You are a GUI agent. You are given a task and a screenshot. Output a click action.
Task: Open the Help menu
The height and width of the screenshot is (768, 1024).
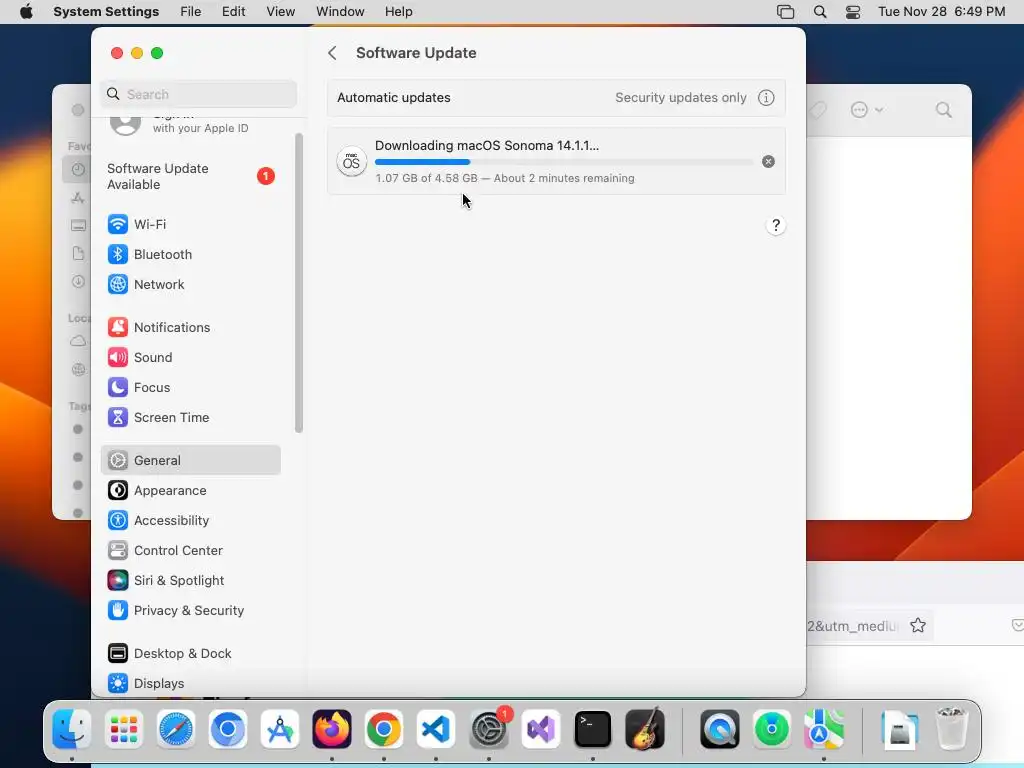tap(398, 12)
